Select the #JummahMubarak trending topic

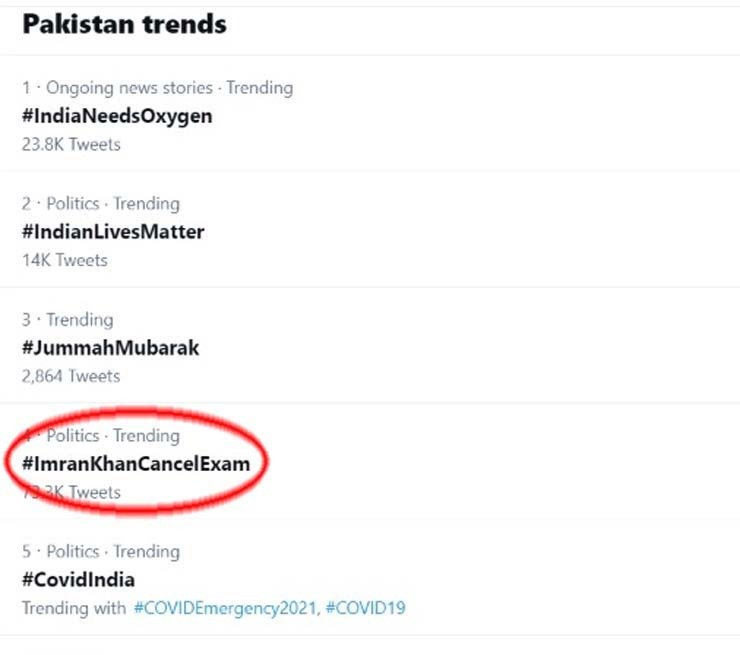pos(110,348)
